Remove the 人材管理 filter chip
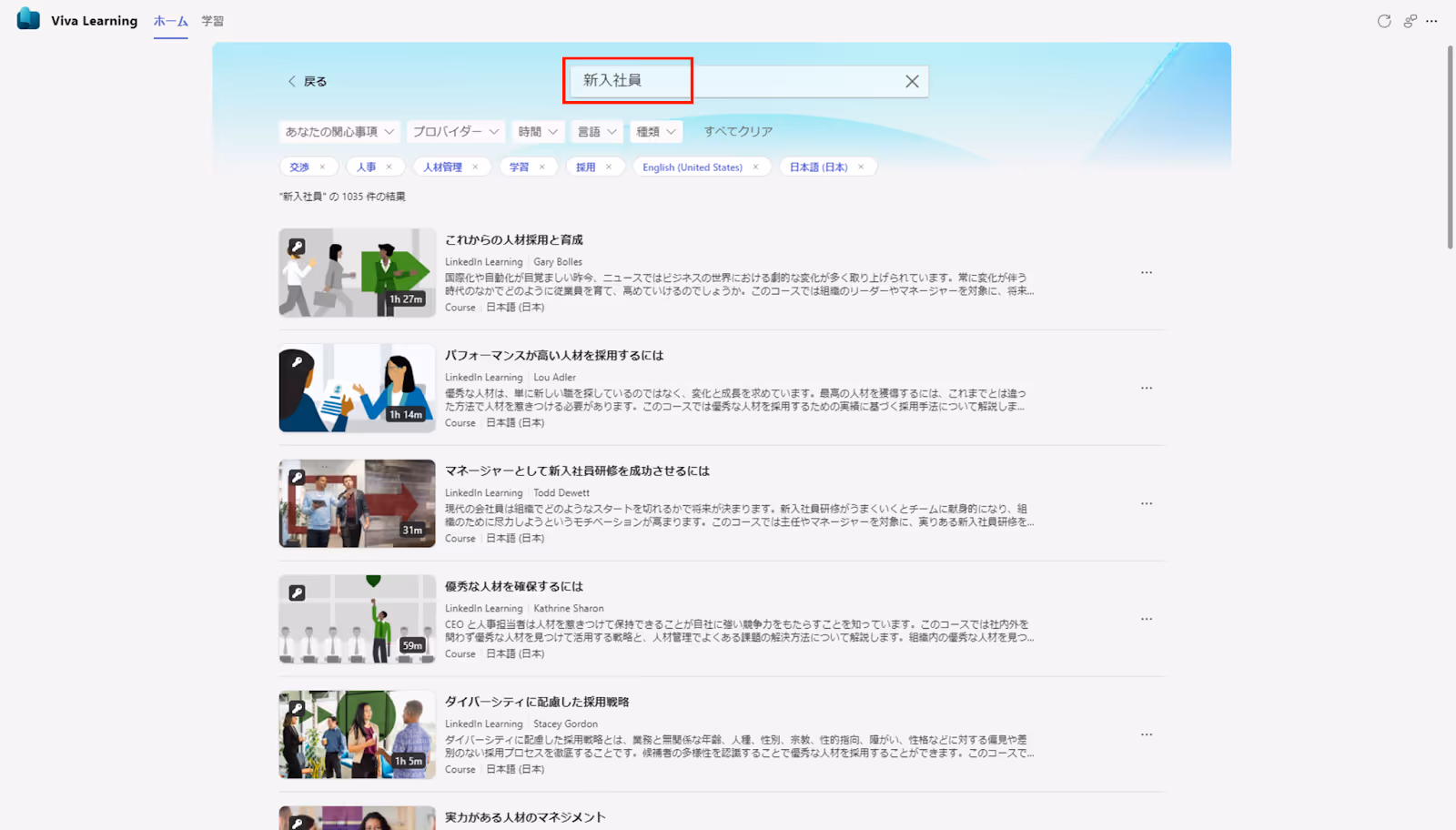The height and width of the screenshot is (830, 1456). pos(475,167)
